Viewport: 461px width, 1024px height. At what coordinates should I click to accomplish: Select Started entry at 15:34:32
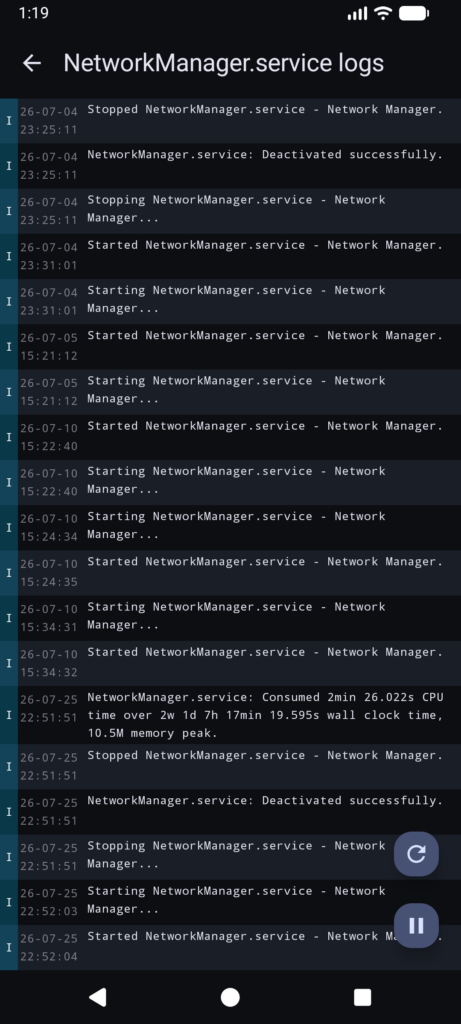230,664
